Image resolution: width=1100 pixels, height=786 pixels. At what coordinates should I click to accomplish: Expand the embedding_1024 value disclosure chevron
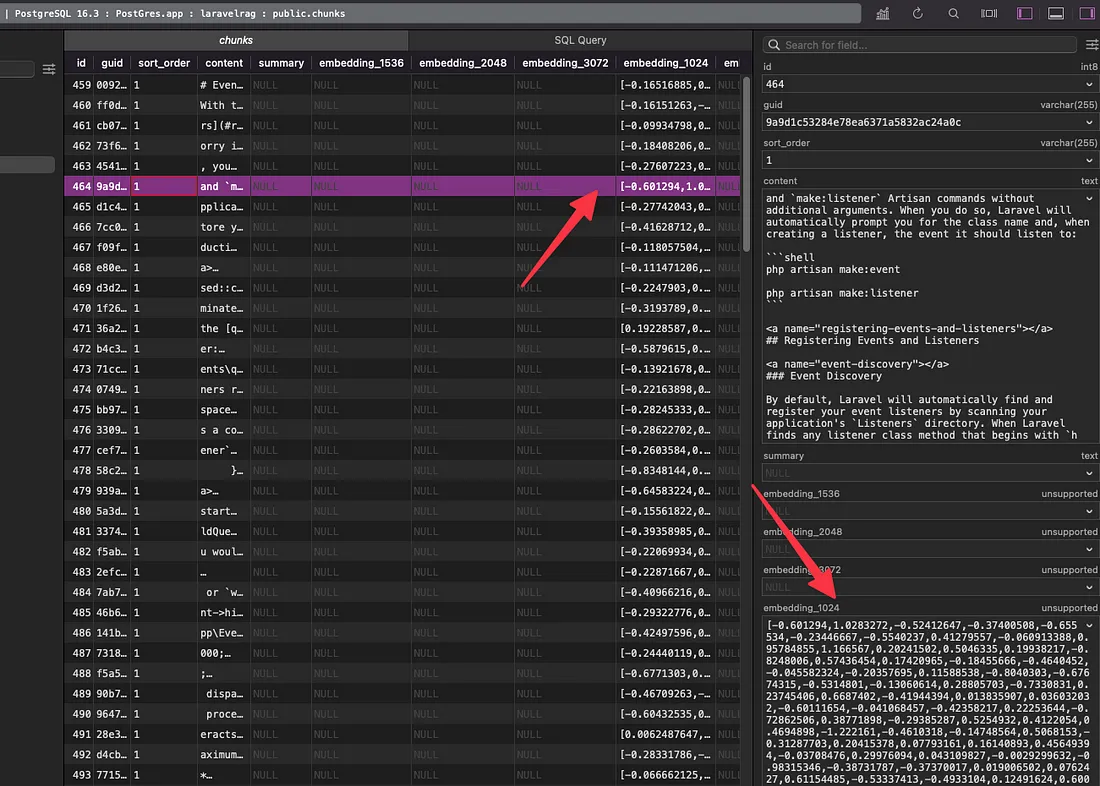pos(1089,624)
